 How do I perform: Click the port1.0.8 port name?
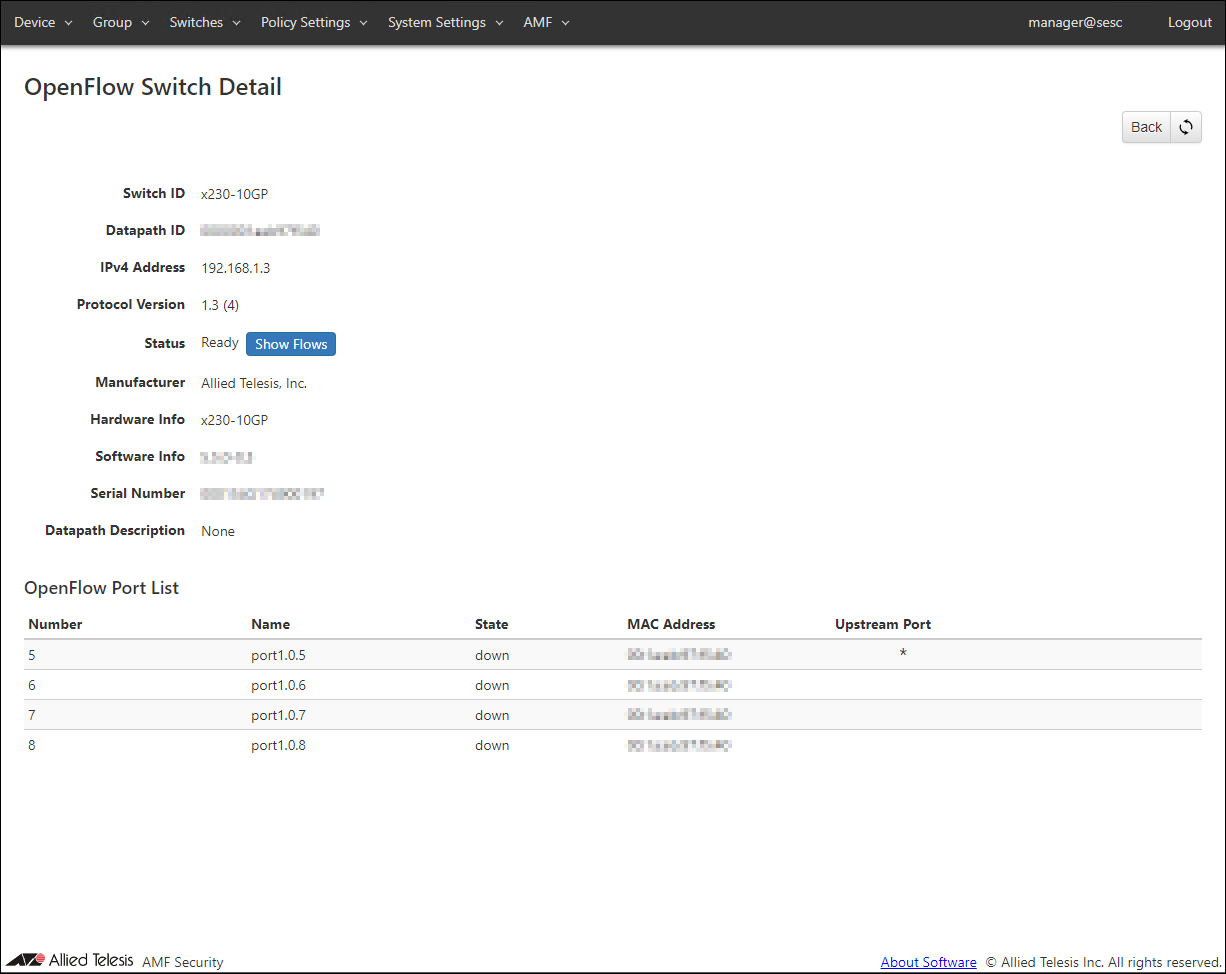(278, 745)
